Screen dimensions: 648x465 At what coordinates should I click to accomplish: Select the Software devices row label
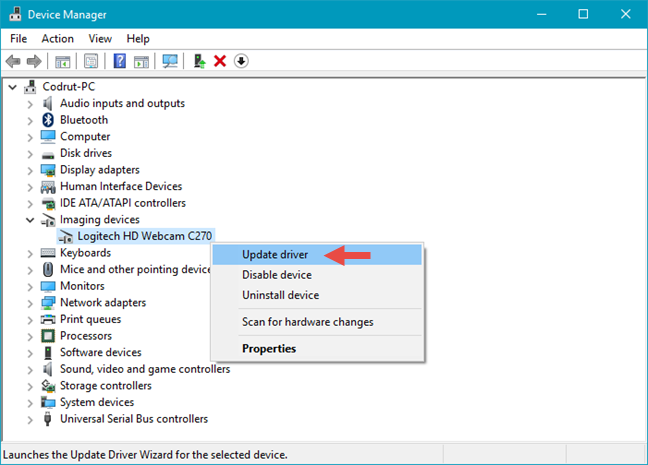click(x=101, y=352)
